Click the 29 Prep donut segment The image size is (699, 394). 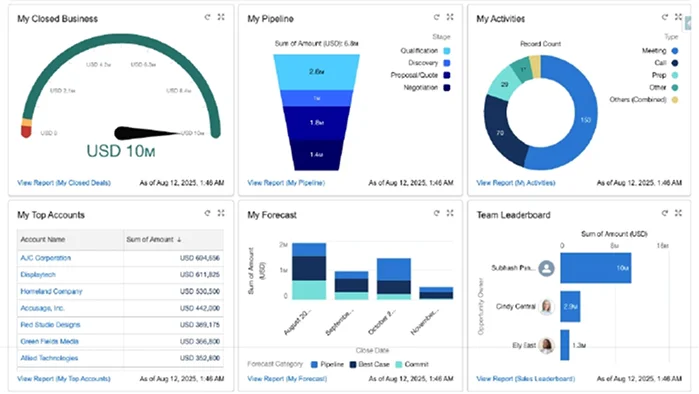(504, 84)
